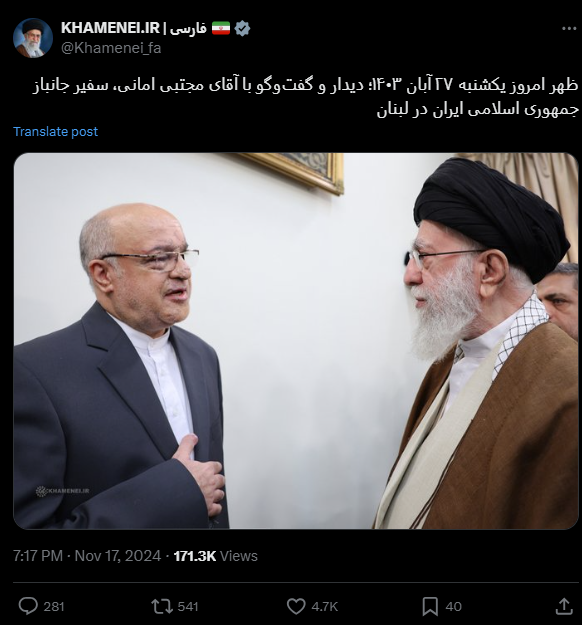Bookmark this post

(430, 606)
